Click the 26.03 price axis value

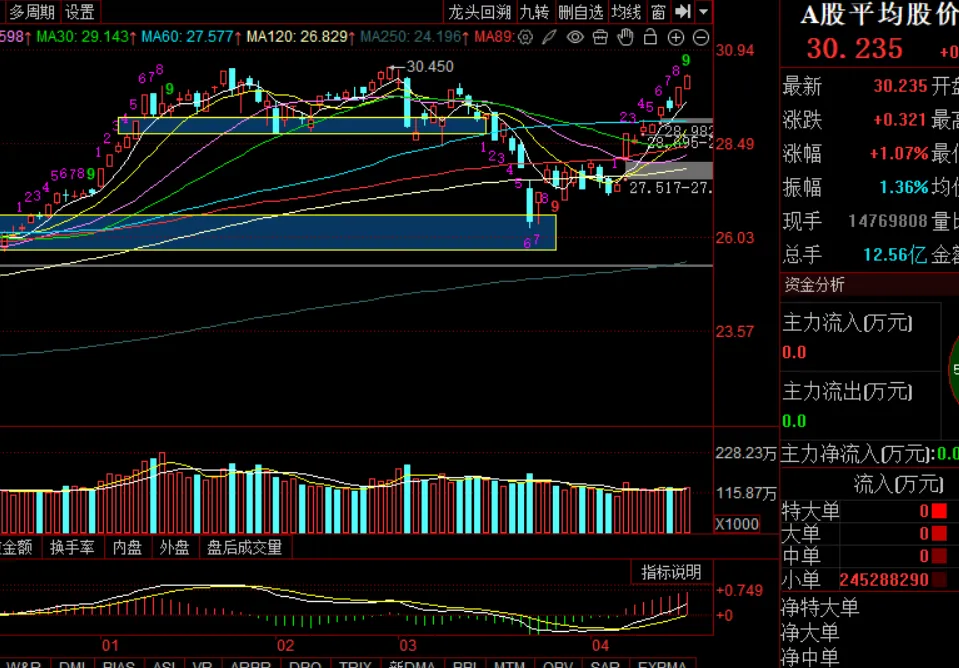(x=735, y=238)
